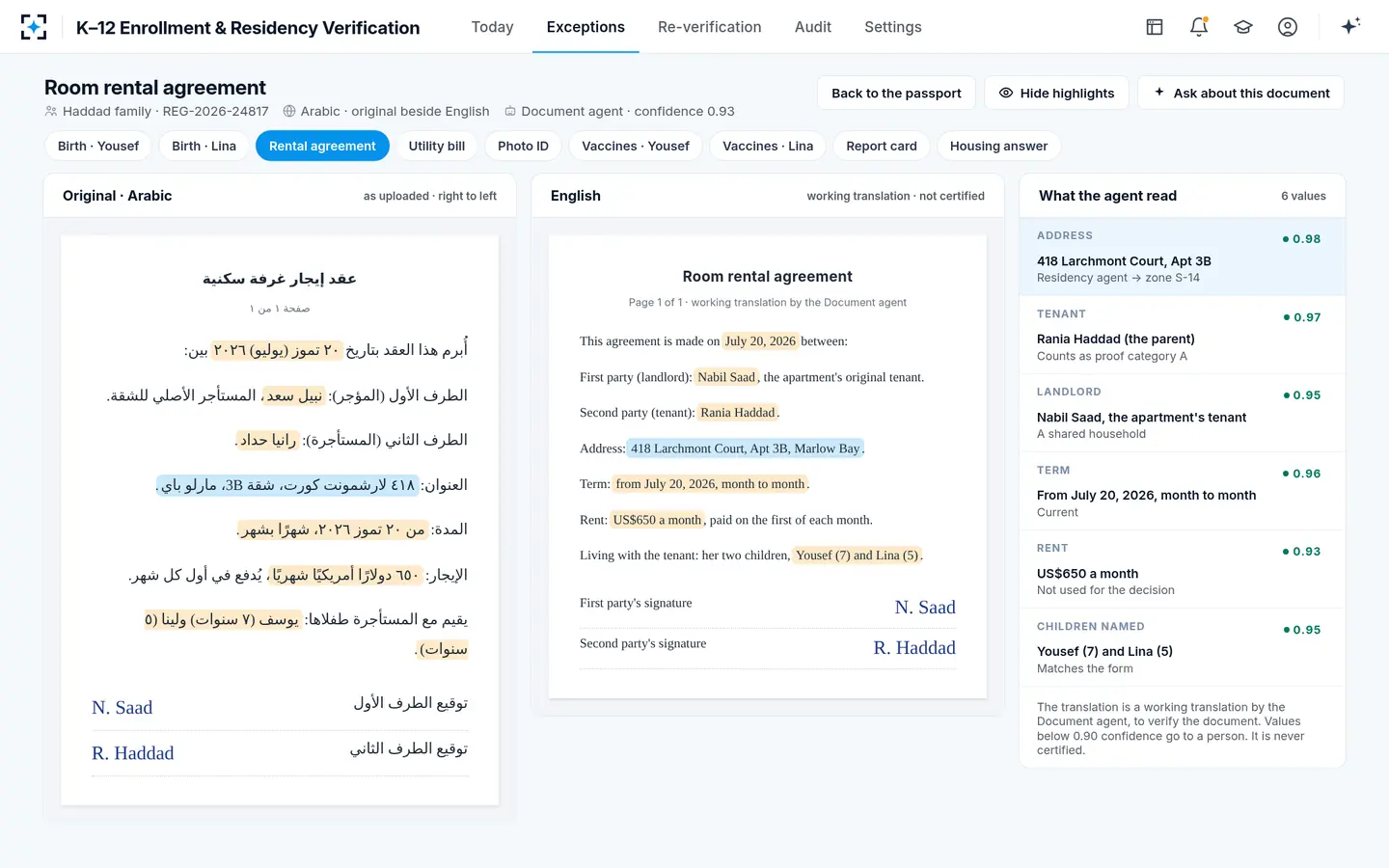Click Document agent confidence 0.93 label
The image size is (1389, 868).
point(619,111)
